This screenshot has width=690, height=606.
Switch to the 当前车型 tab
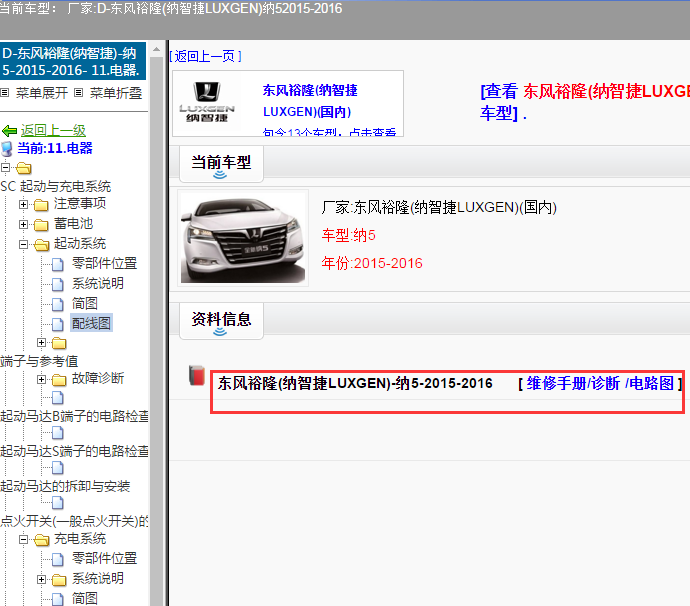pyautogui.click(x=221, y=163)
